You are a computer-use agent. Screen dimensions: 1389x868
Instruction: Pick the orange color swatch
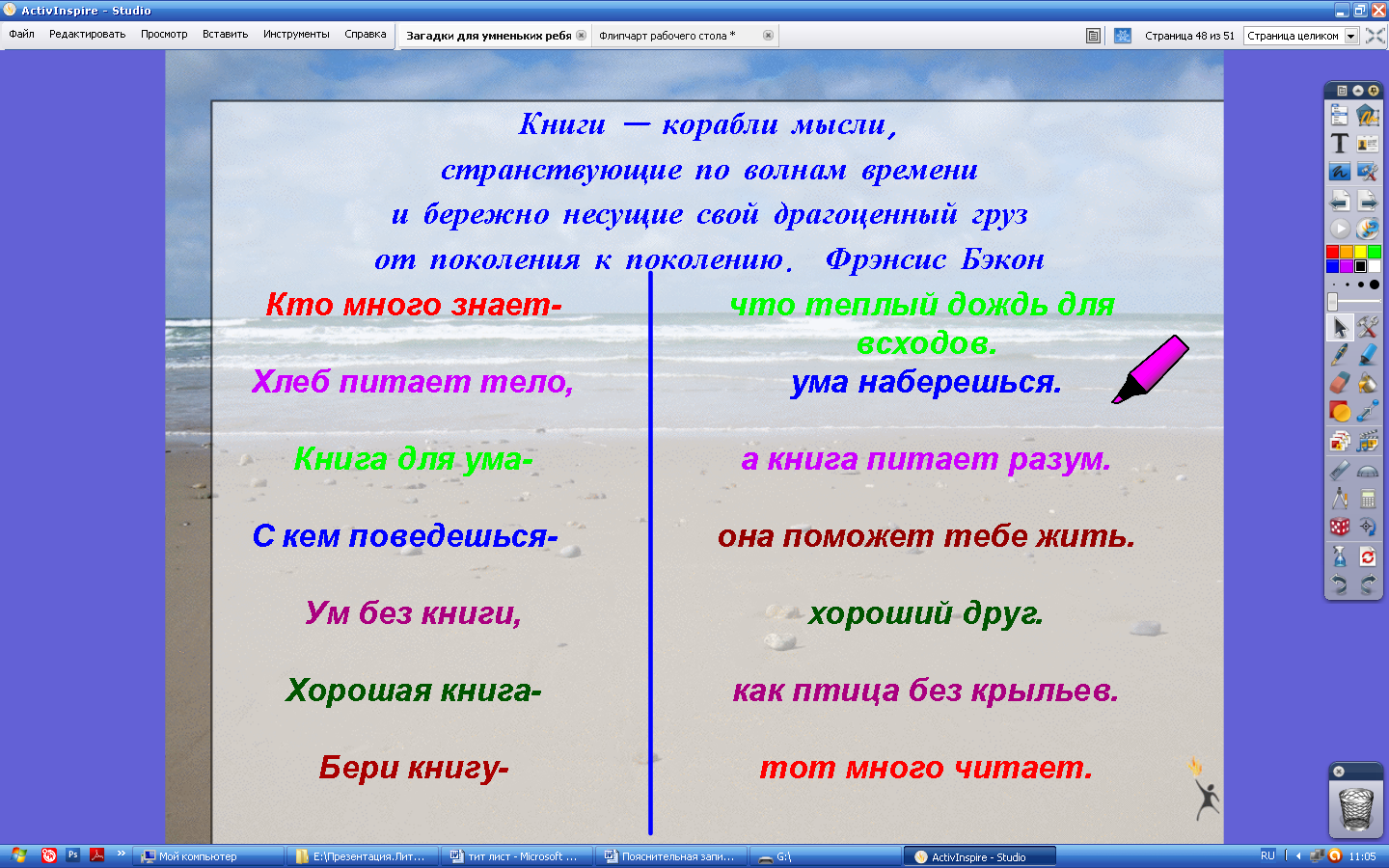tap(1347, 252)
